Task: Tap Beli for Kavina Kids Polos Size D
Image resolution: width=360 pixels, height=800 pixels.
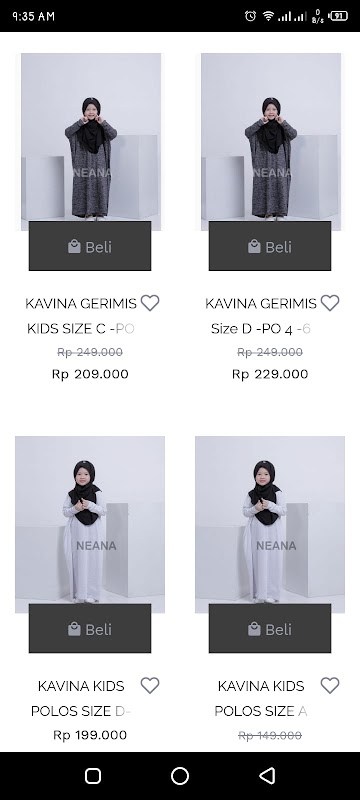Action: pos(90,629)
